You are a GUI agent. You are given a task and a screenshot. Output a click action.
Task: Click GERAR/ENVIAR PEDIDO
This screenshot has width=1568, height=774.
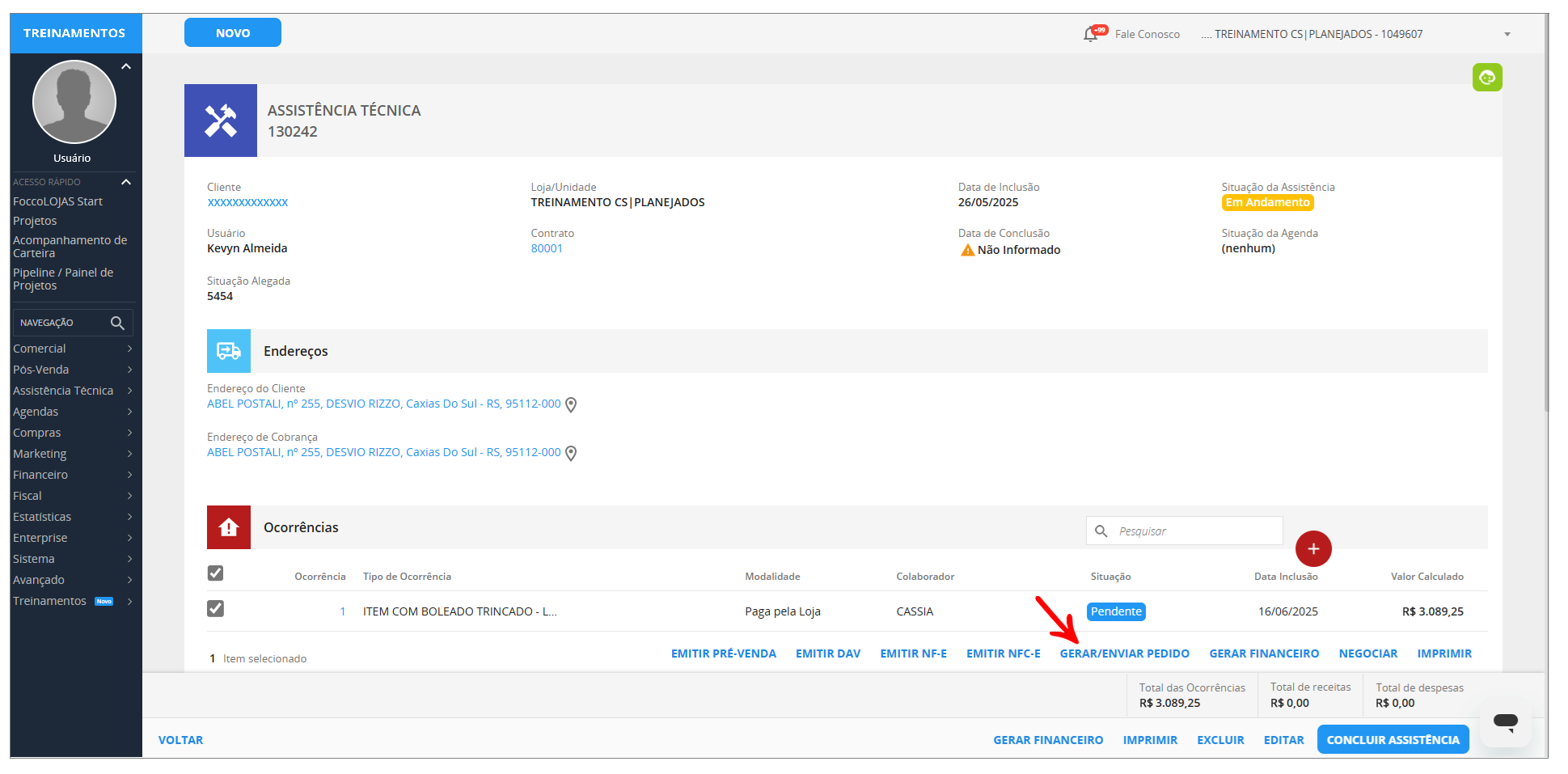[x=1124, y=653]
